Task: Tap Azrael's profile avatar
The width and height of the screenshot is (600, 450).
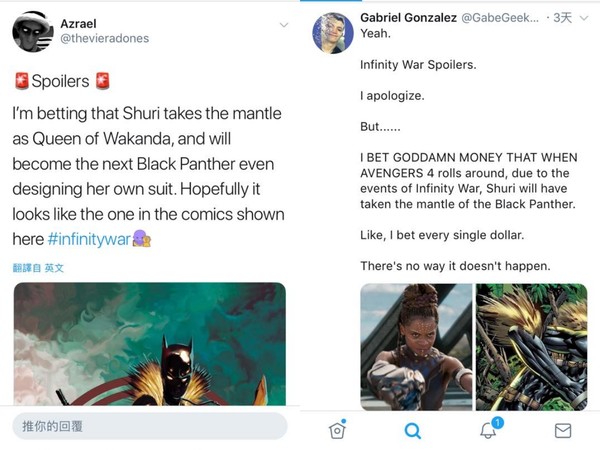Action: tap(33, 31)
